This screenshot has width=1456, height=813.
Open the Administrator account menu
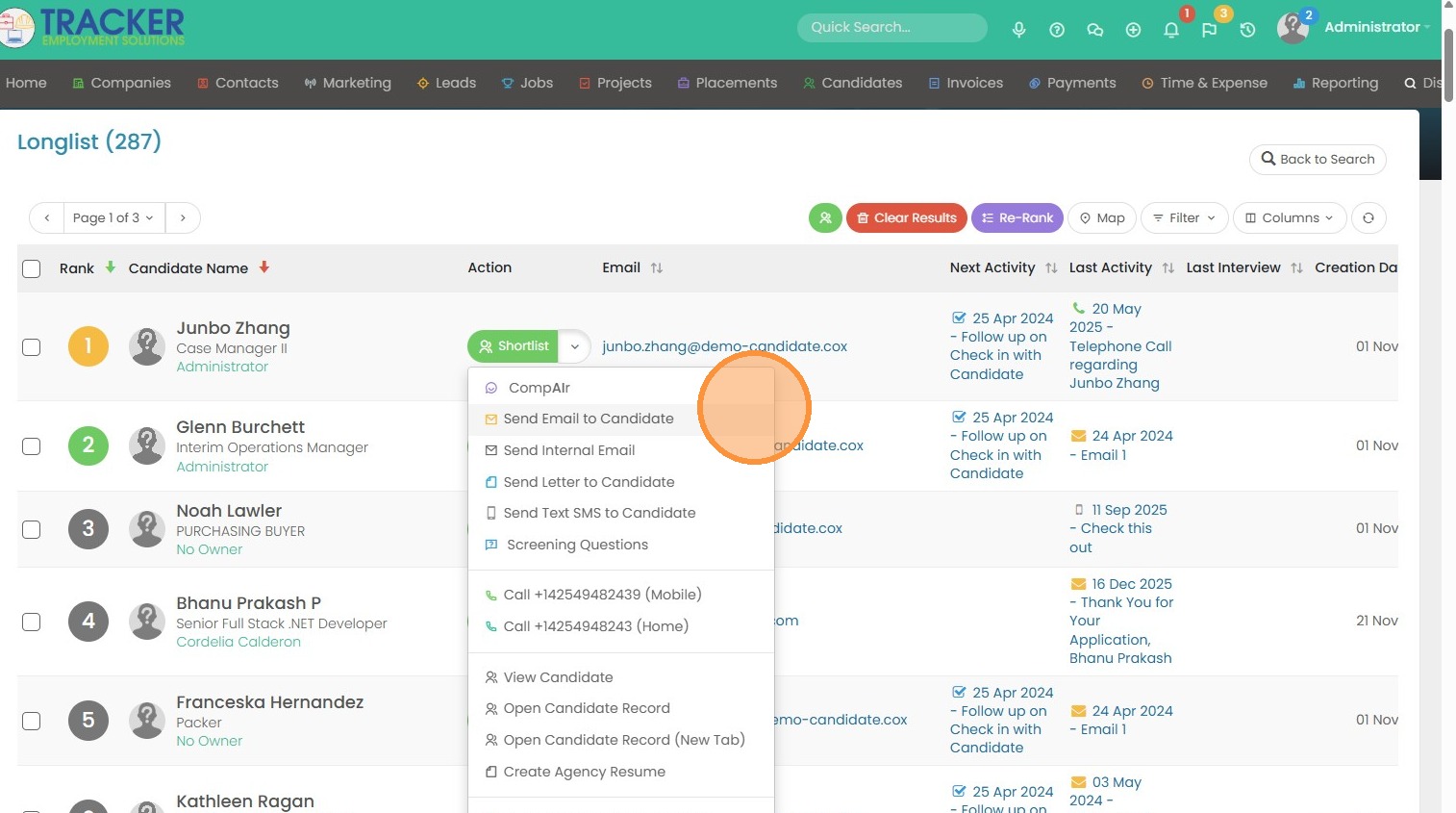click(x=1376, y=27)
